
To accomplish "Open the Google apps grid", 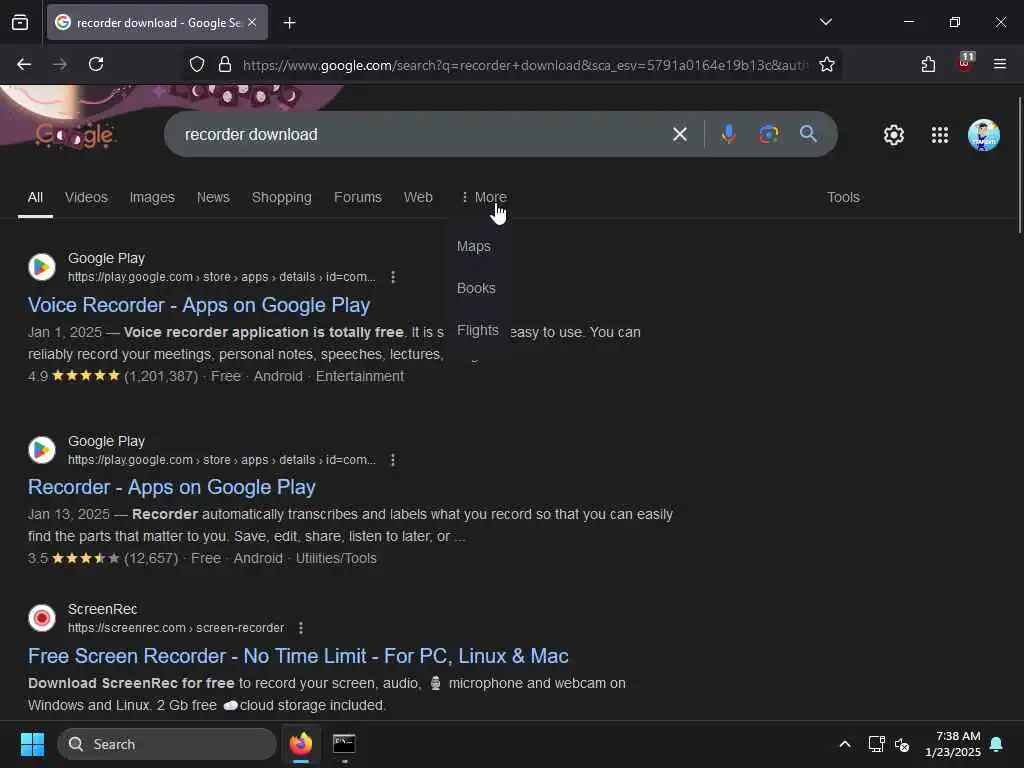I will point(940,135).
